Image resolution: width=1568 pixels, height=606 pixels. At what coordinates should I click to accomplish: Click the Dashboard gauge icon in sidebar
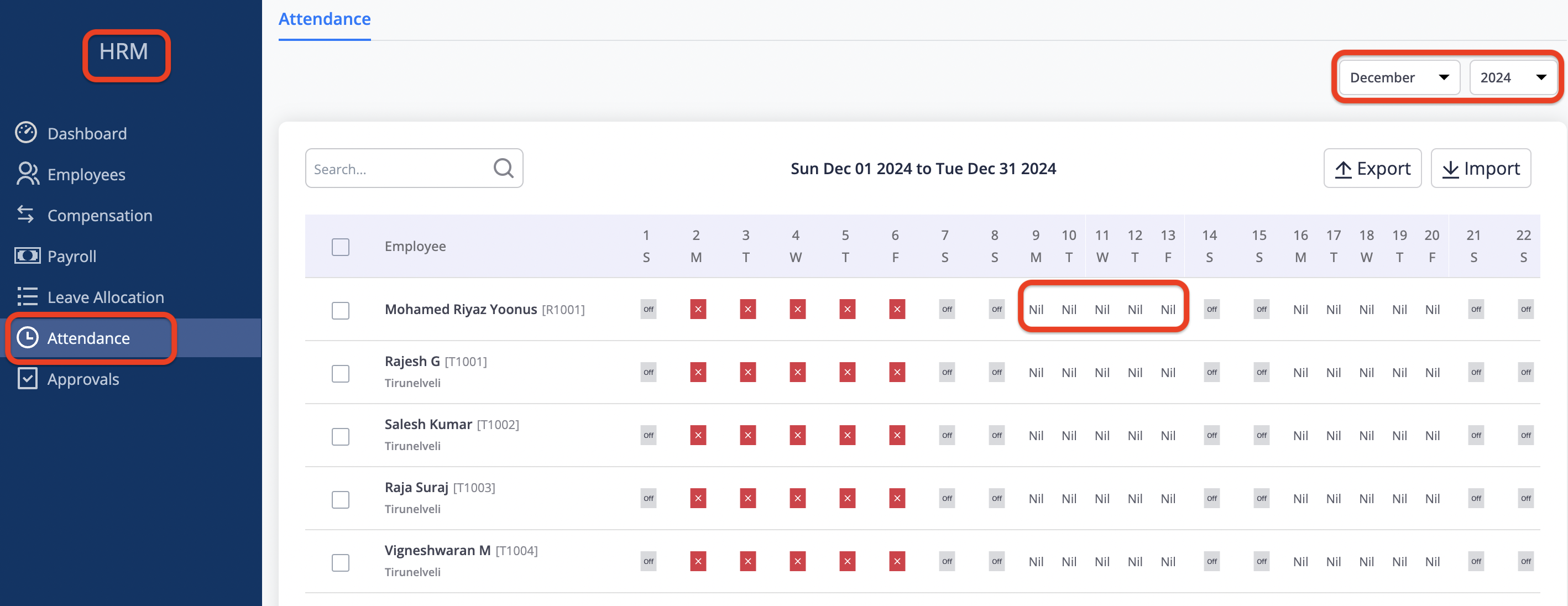coord(26,133)
